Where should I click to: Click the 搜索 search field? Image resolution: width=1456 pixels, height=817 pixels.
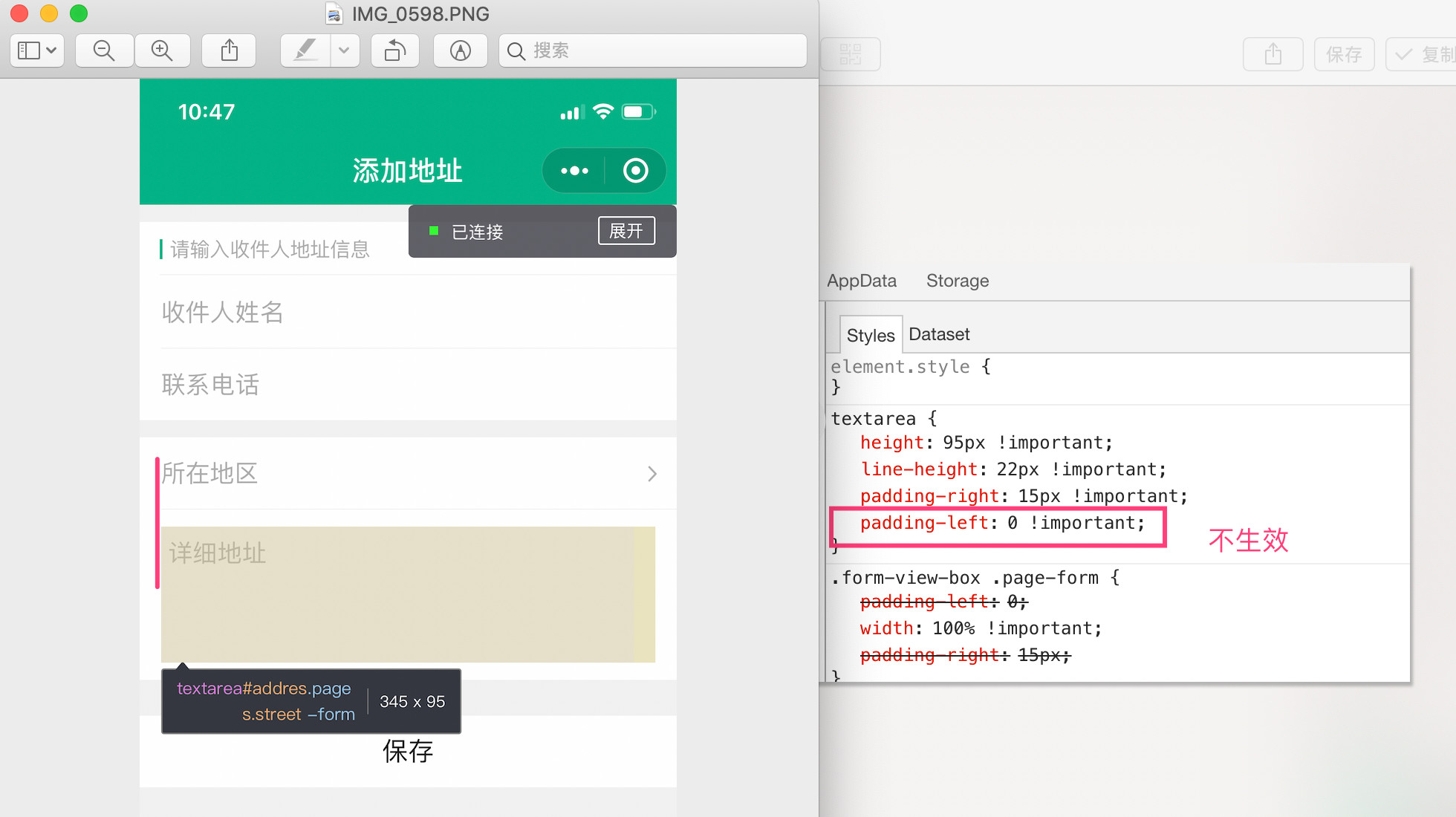654,51
